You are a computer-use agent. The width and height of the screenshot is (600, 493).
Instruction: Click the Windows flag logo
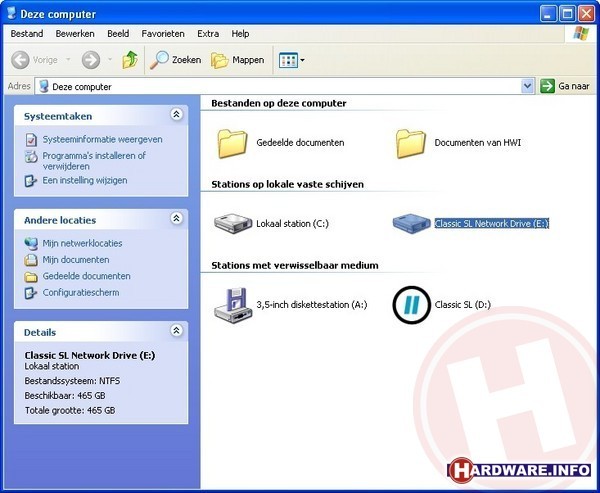(581, 34)
